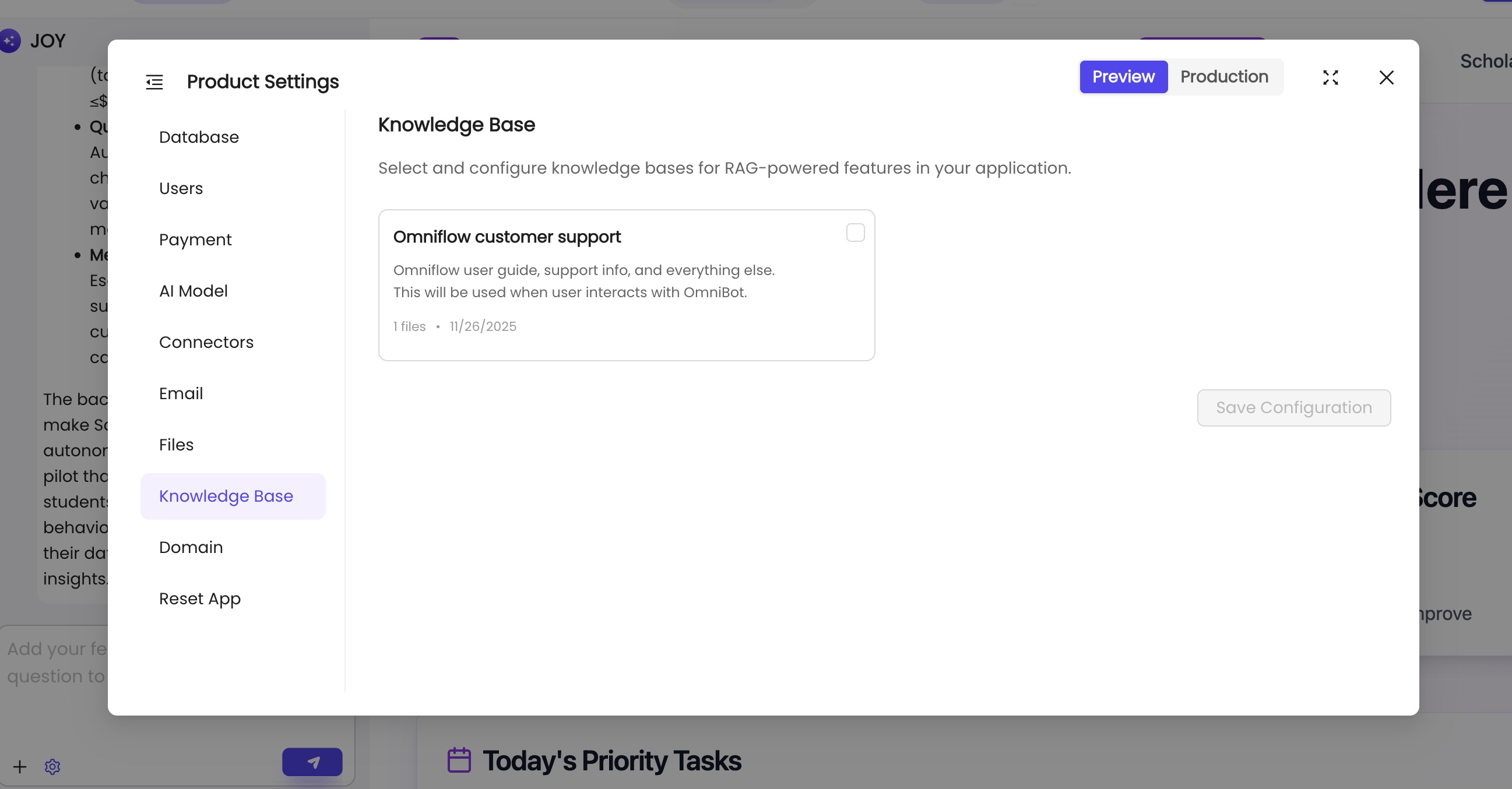Open the Connectors settings

pos(206,342)
